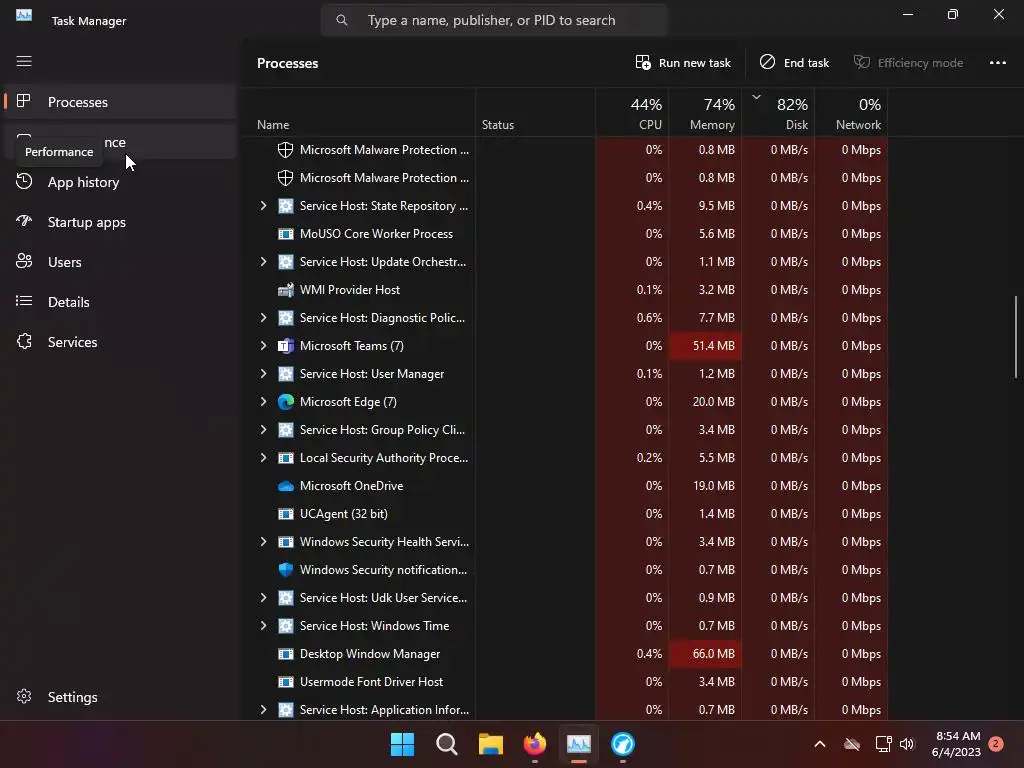
Task: Click the blue circular app icon on taskbar
Action: (622, 744)
